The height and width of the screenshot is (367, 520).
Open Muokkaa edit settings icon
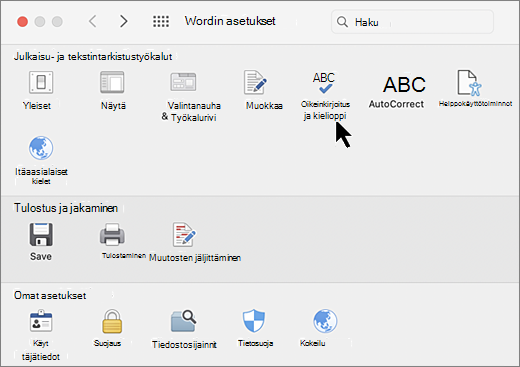(x=255, y=82)
